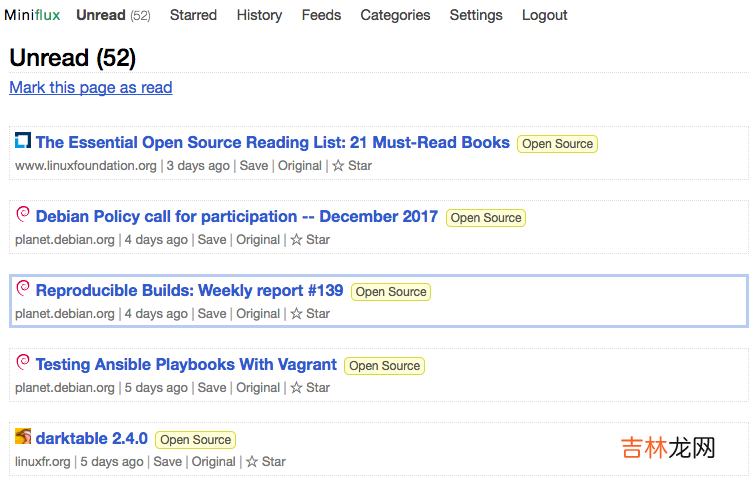Click Open Source category tag on Debian Policy

pyautogui.click(x=486, y=218)
